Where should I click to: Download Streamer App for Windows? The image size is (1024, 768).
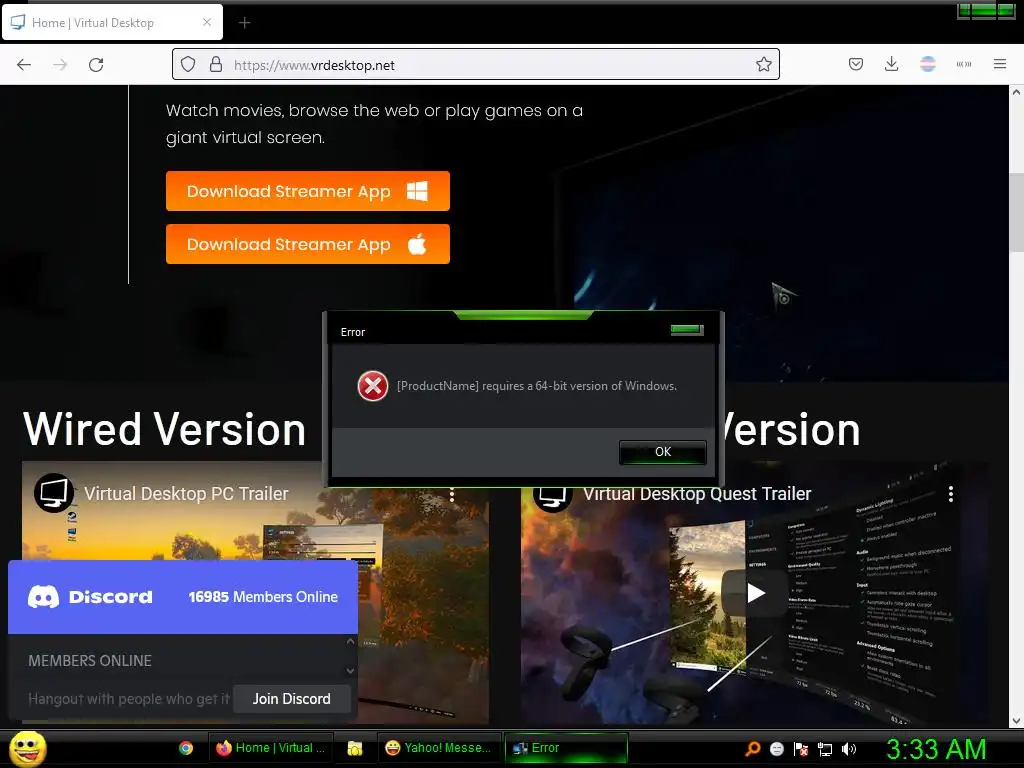tap(308, 191)
